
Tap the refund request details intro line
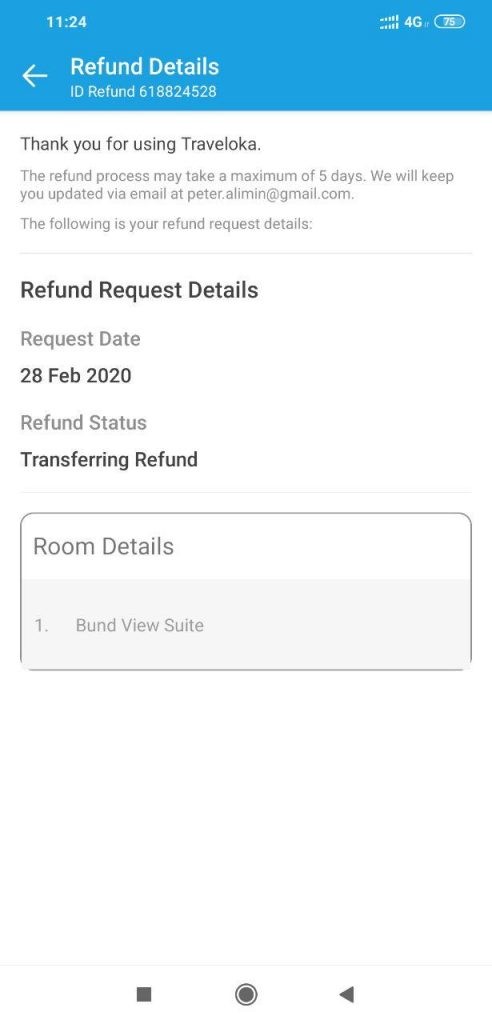tap(167, 224)
